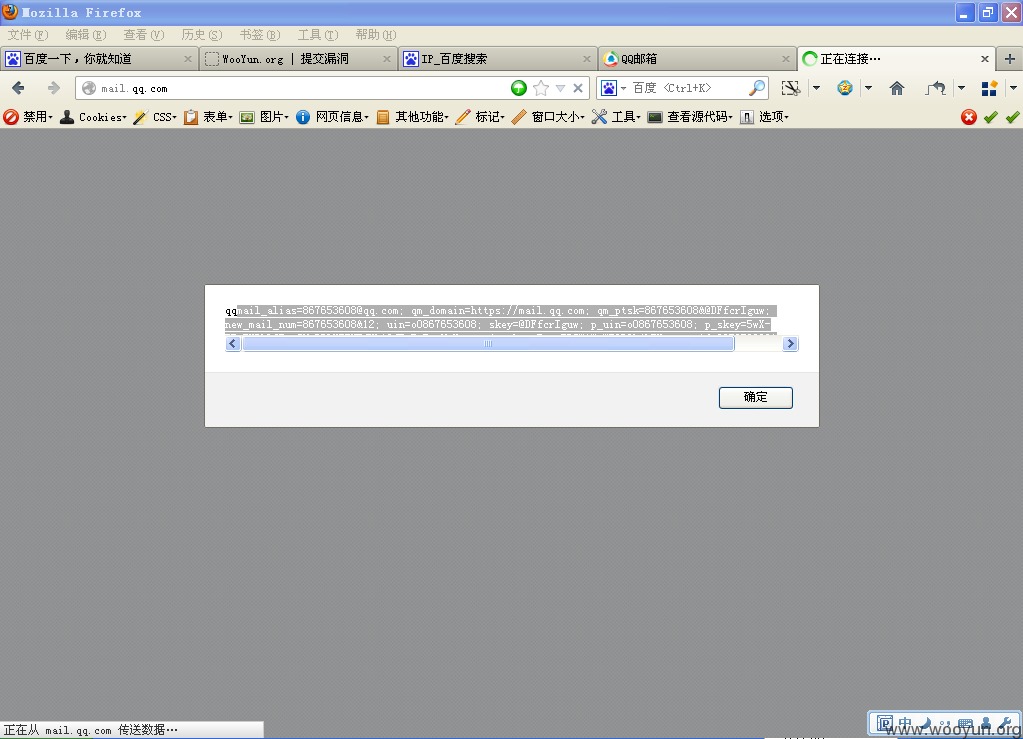
Task: Bookmark this page with the star icon
Action: click(x=541, y=88)
